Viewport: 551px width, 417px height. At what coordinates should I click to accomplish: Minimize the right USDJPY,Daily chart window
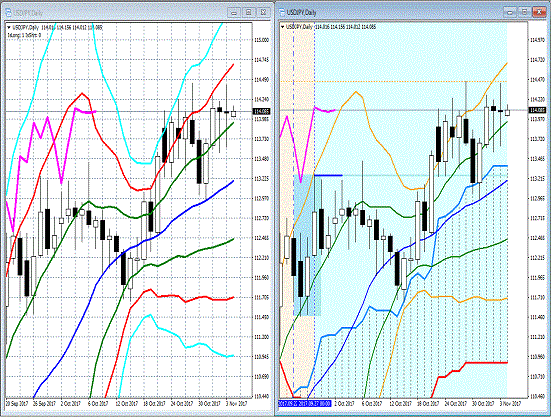[510, 12]
